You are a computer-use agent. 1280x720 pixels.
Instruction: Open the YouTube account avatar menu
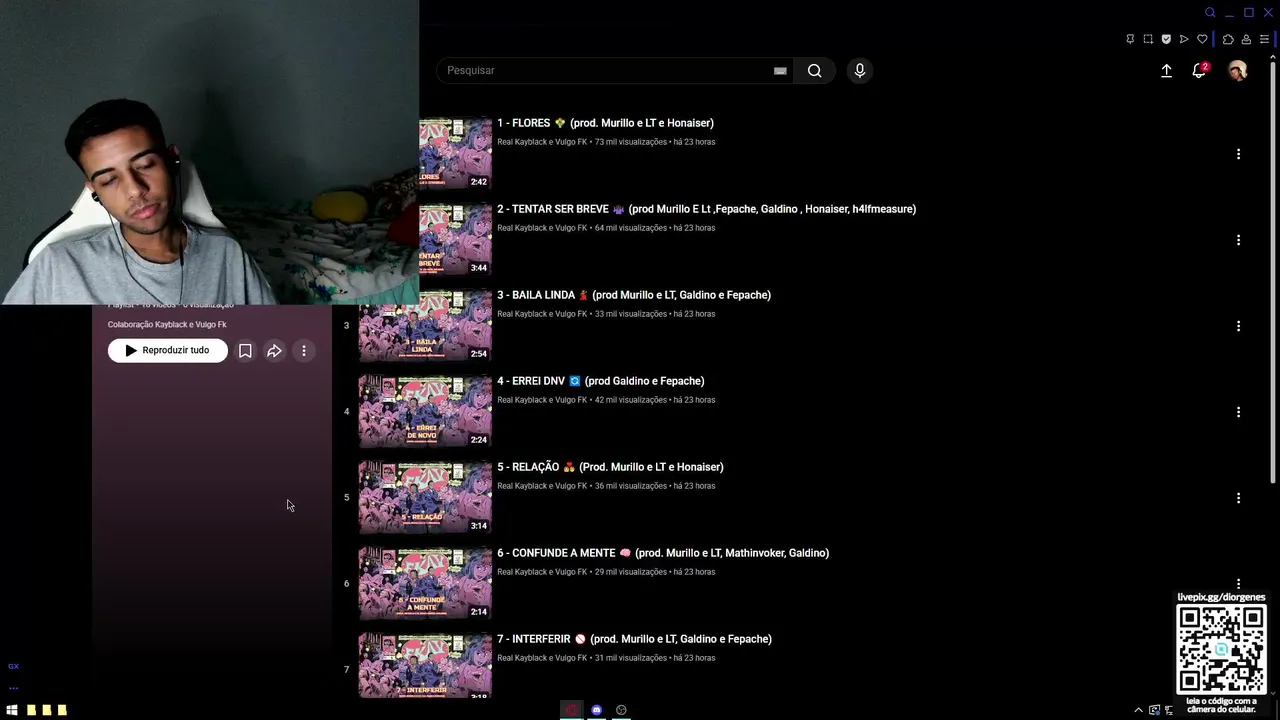[1238, 71]
